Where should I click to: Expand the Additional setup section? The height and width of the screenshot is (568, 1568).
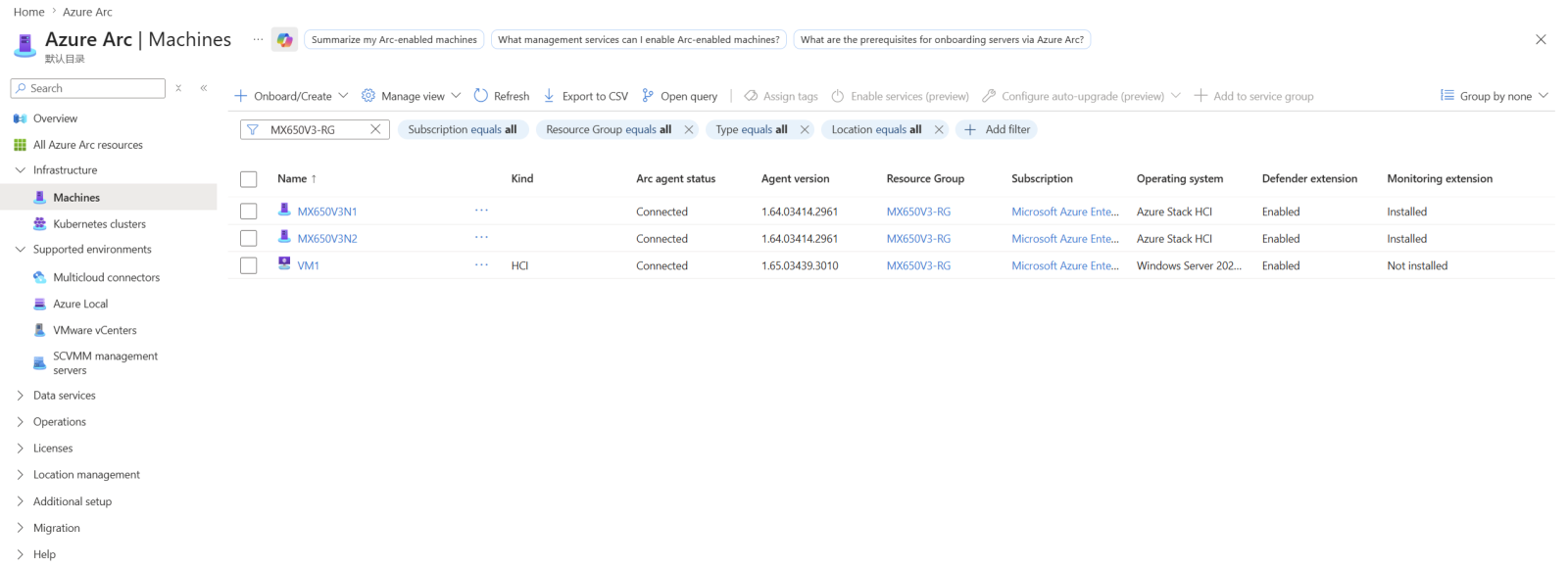[x=20, y=501]
